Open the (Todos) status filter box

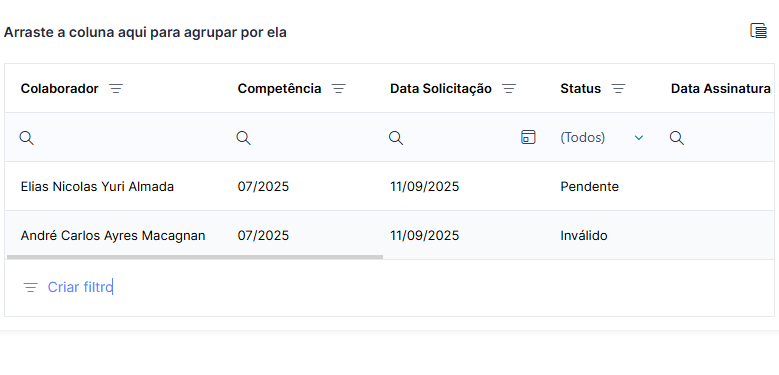[603, 138]
